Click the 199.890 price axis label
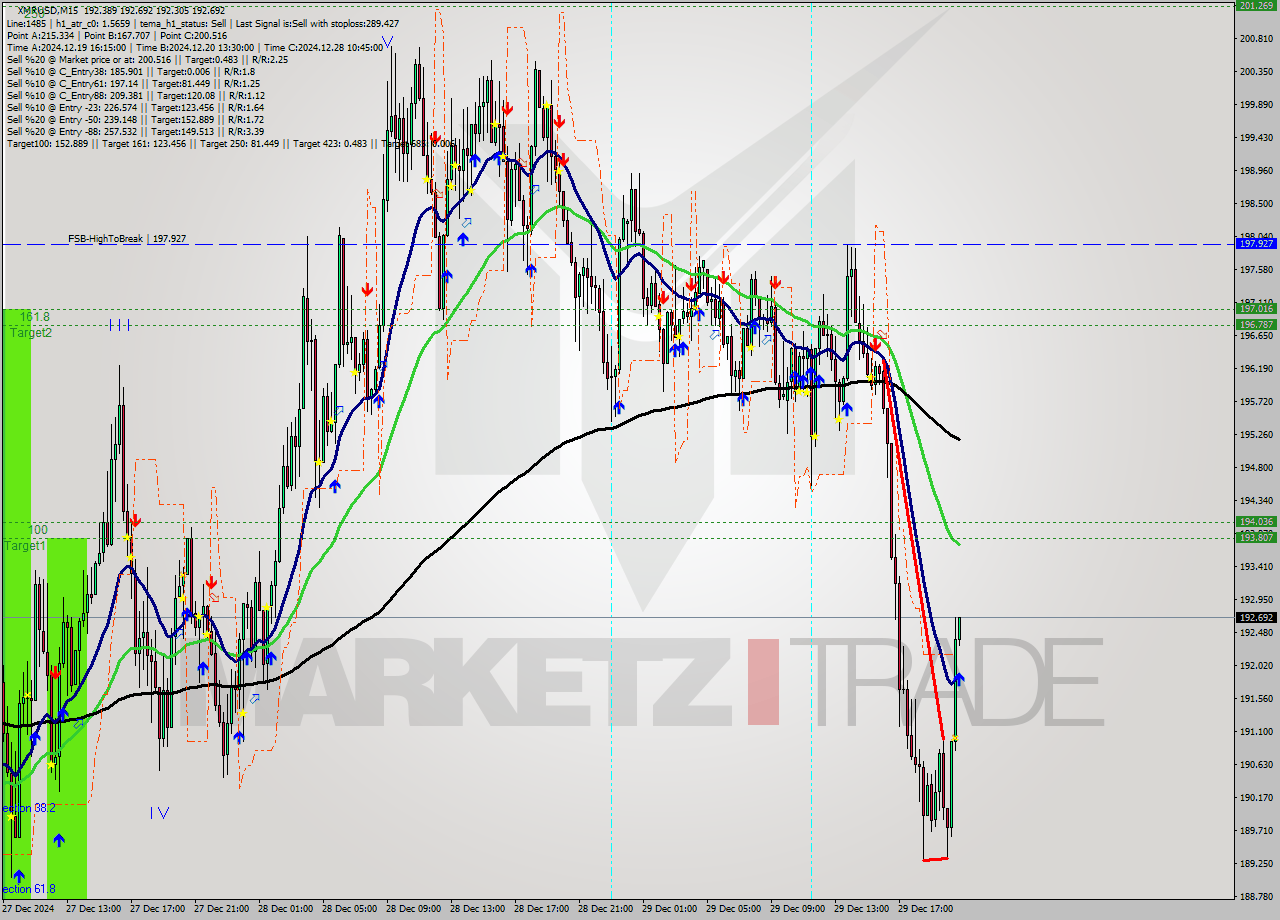 pos(1255,105)
